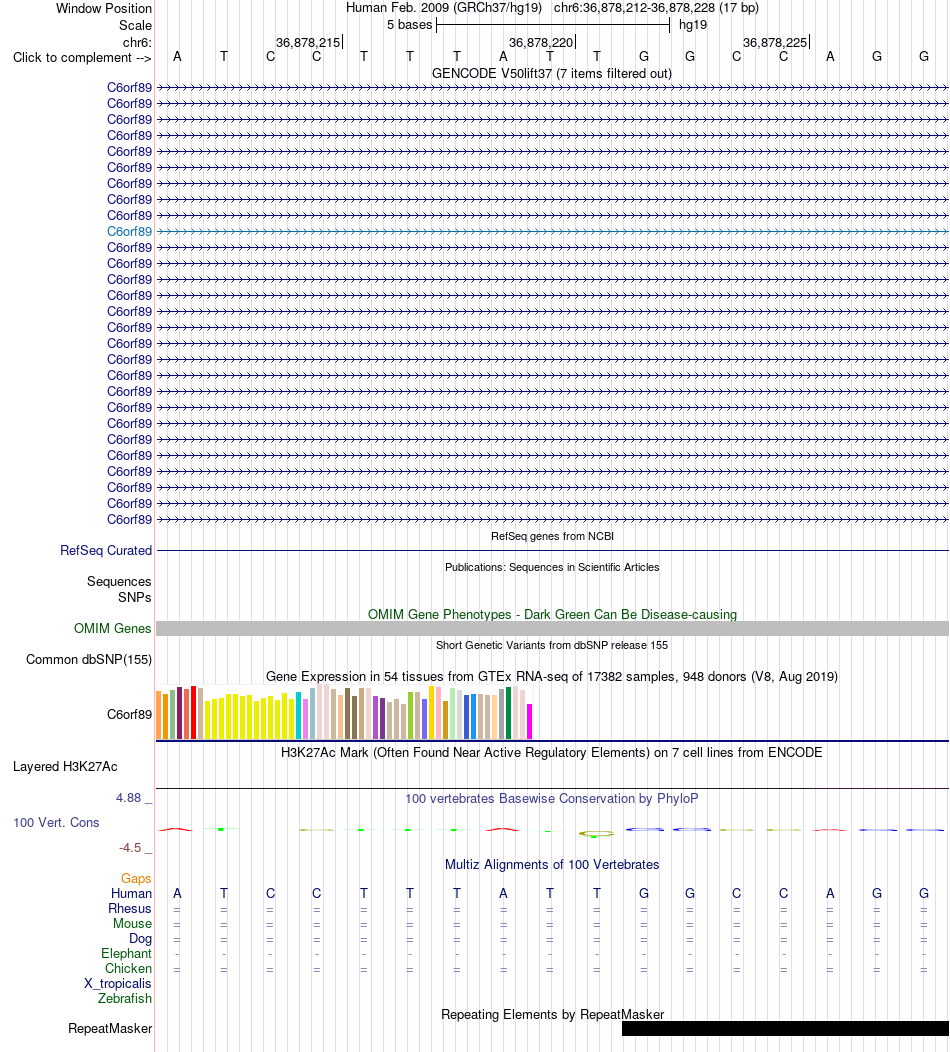Screen dimensions: 950x1052
Task: Click the dark green GTEx expression bar
Action: click(x=509, y=713)
